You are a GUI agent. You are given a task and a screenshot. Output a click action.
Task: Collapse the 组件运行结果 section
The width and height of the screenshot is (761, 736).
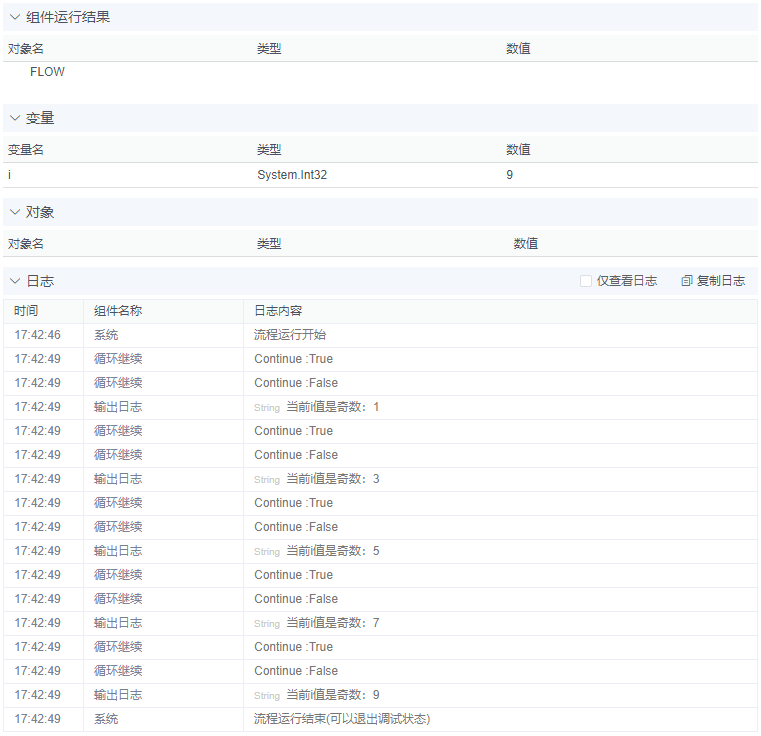(x=15, y=17)
